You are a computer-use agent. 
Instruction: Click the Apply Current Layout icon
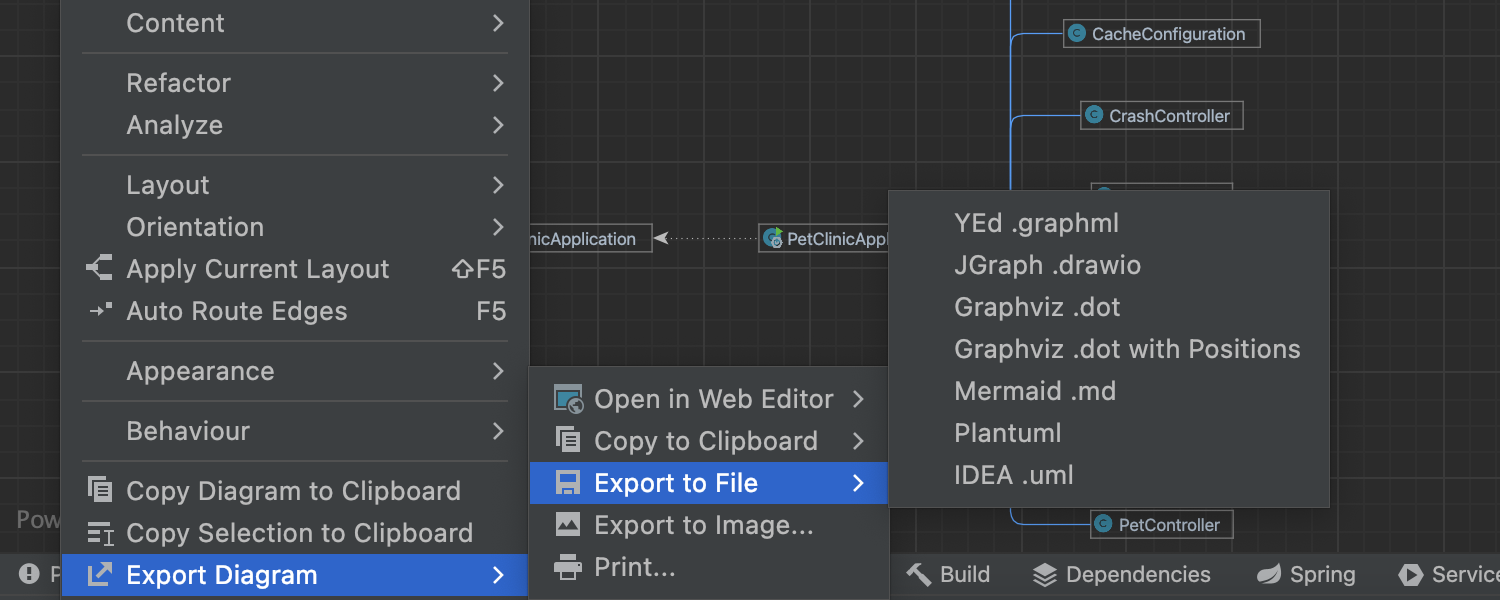coord(99,269)
